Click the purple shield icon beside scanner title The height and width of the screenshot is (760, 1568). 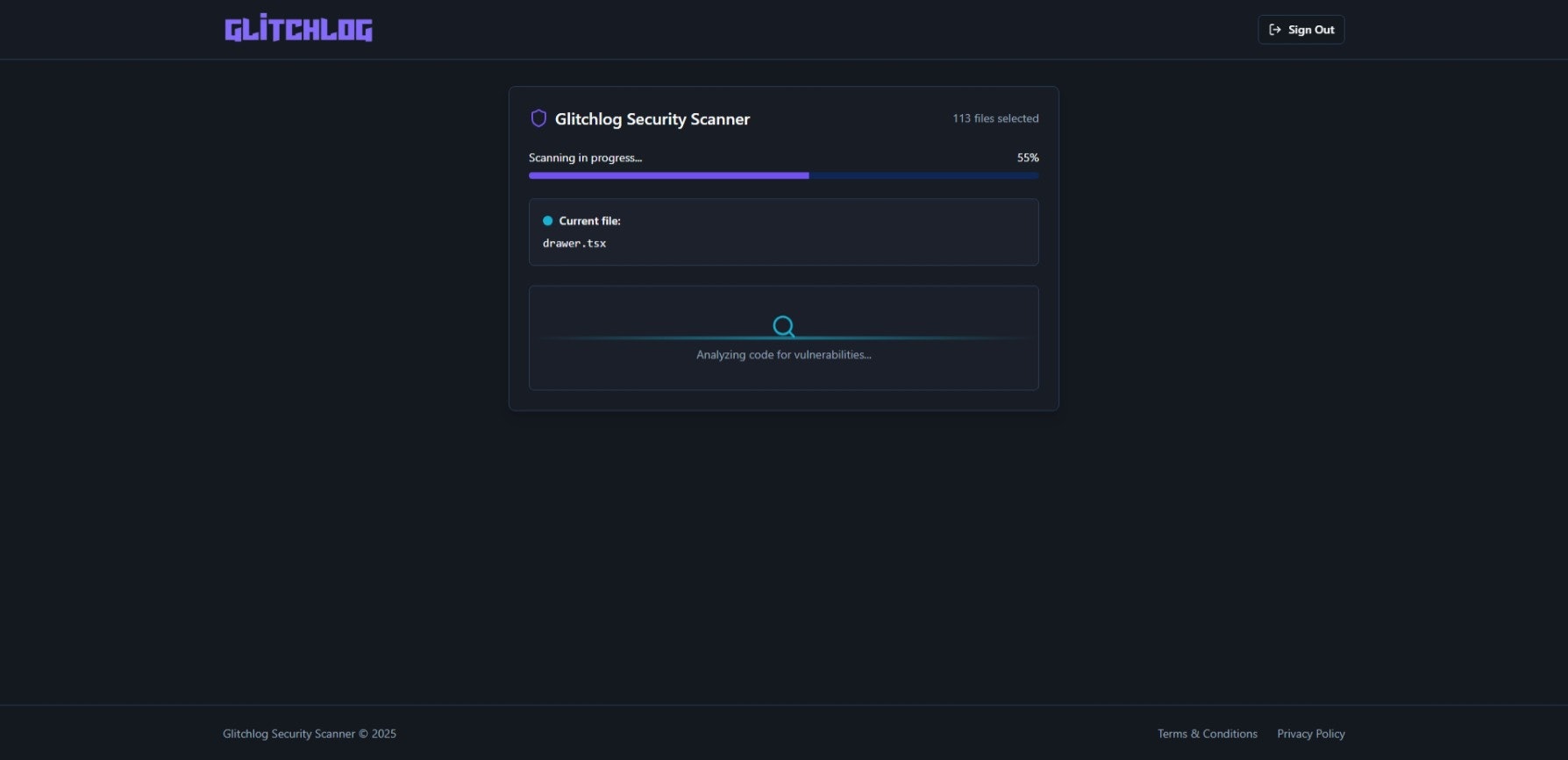[538, 118]
